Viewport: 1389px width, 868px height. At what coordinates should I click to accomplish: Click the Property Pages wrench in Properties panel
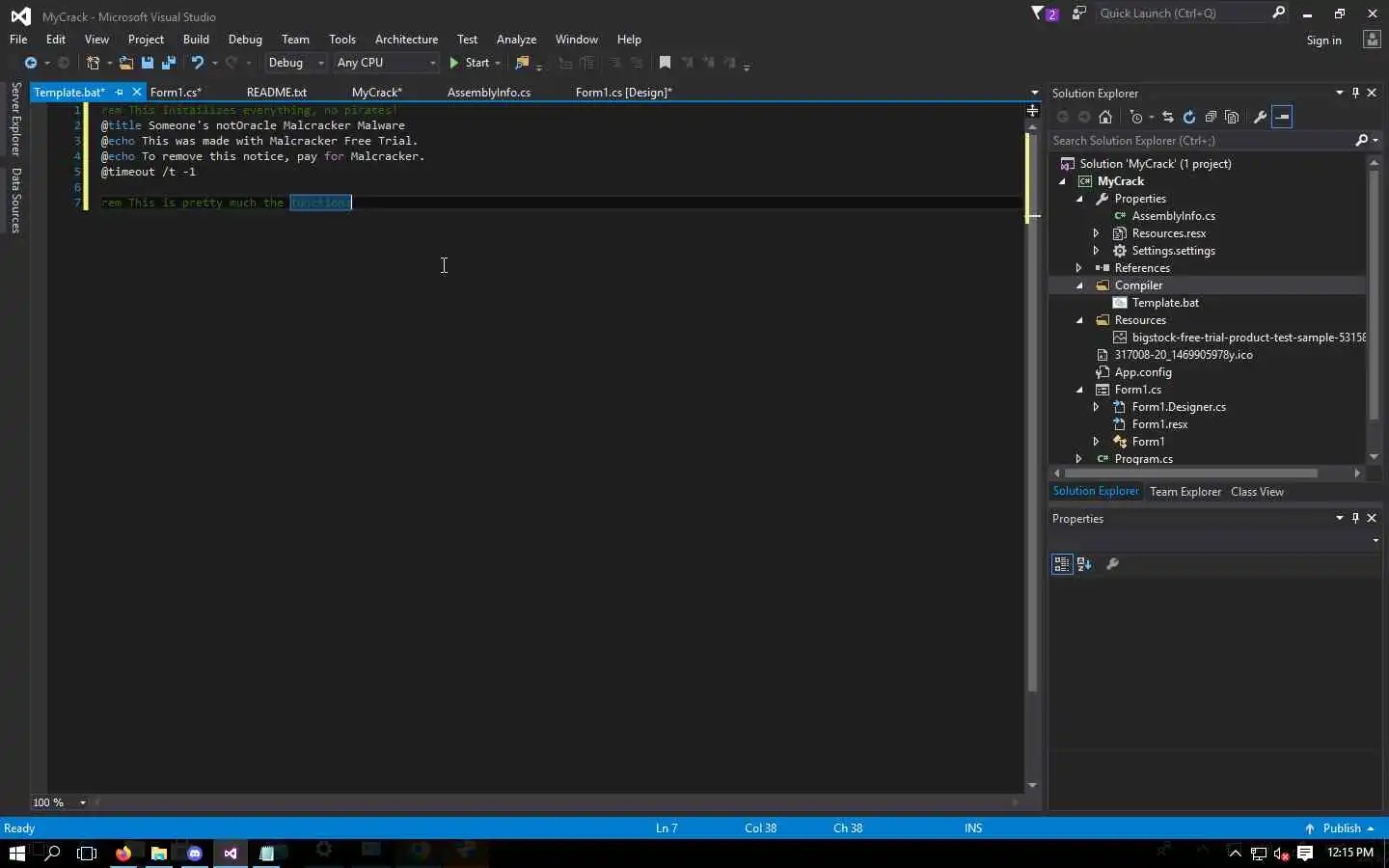click(1112, 564)
